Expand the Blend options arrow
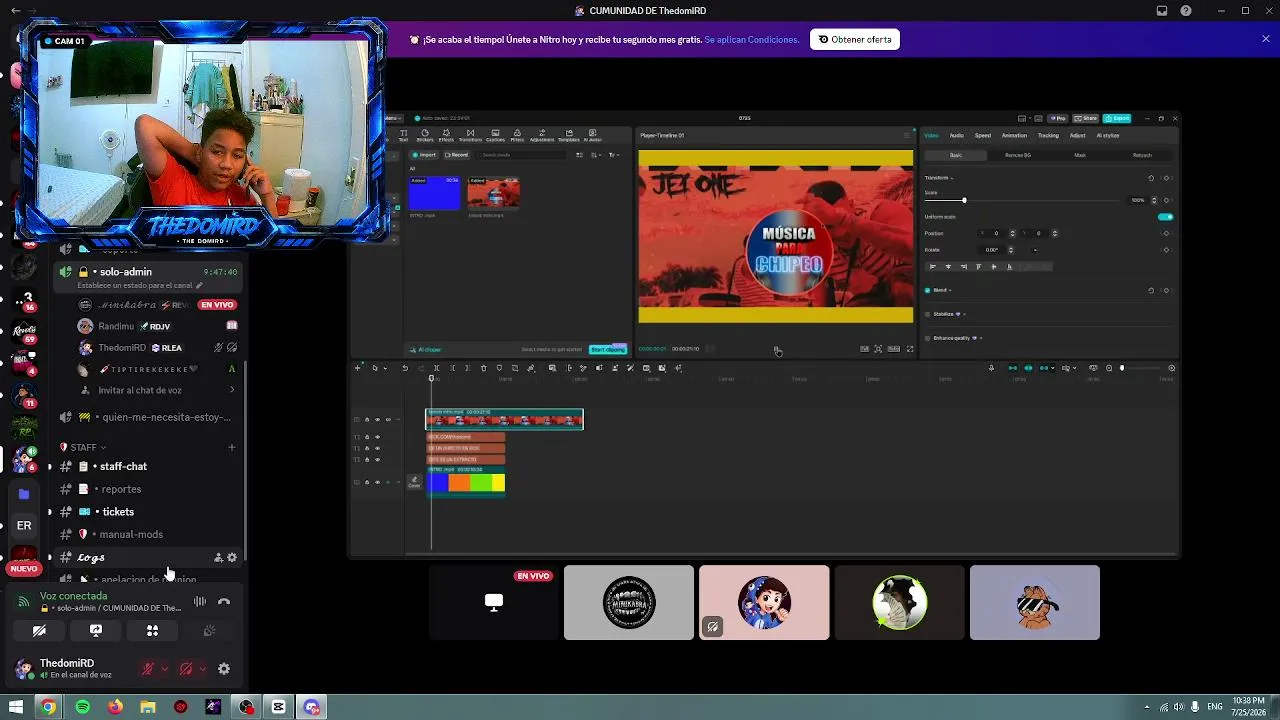 (950, 290)
